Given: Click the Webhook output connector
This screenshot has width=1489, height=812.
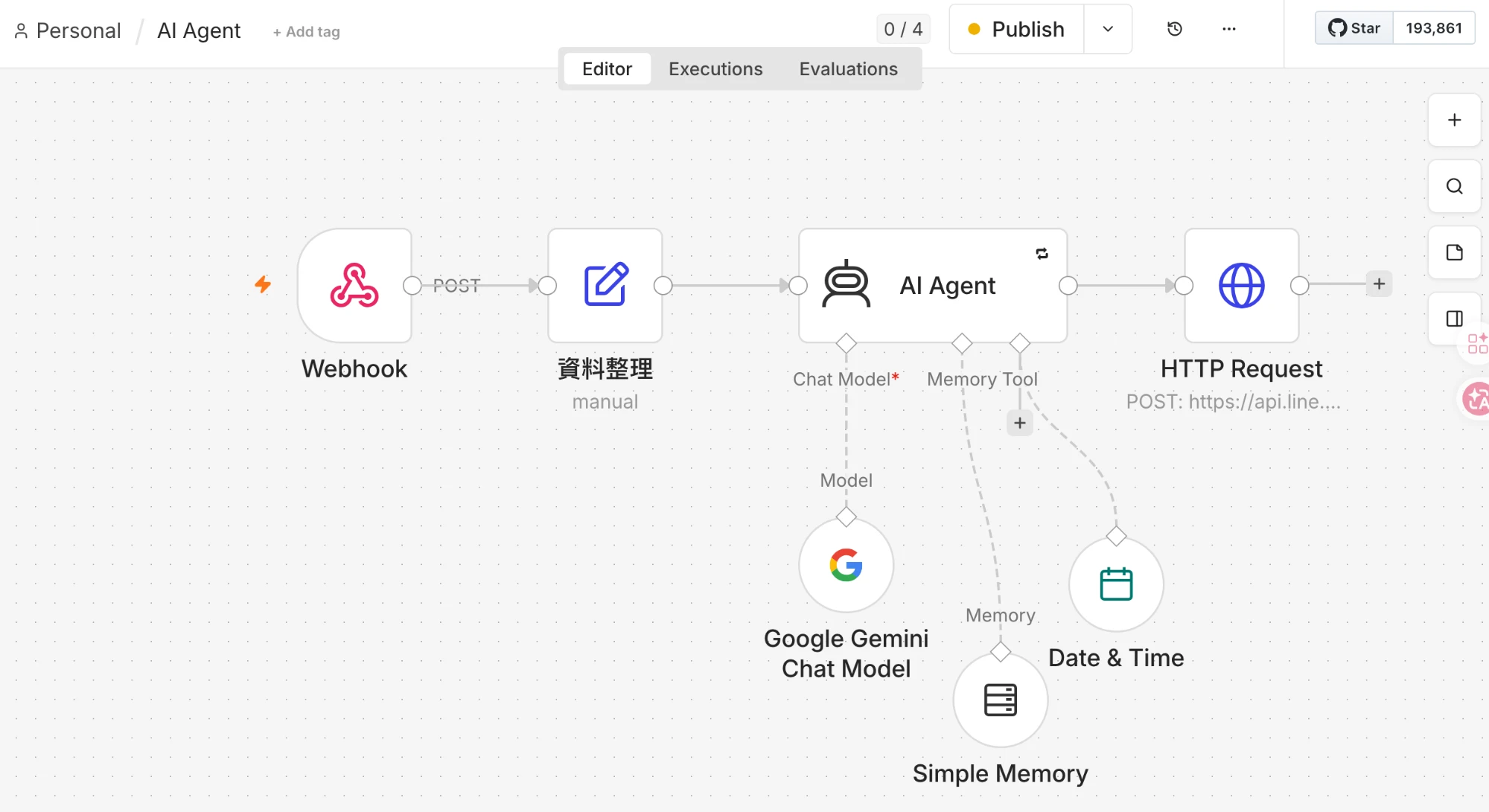Looking at the screenshot, I should (412, 285).
